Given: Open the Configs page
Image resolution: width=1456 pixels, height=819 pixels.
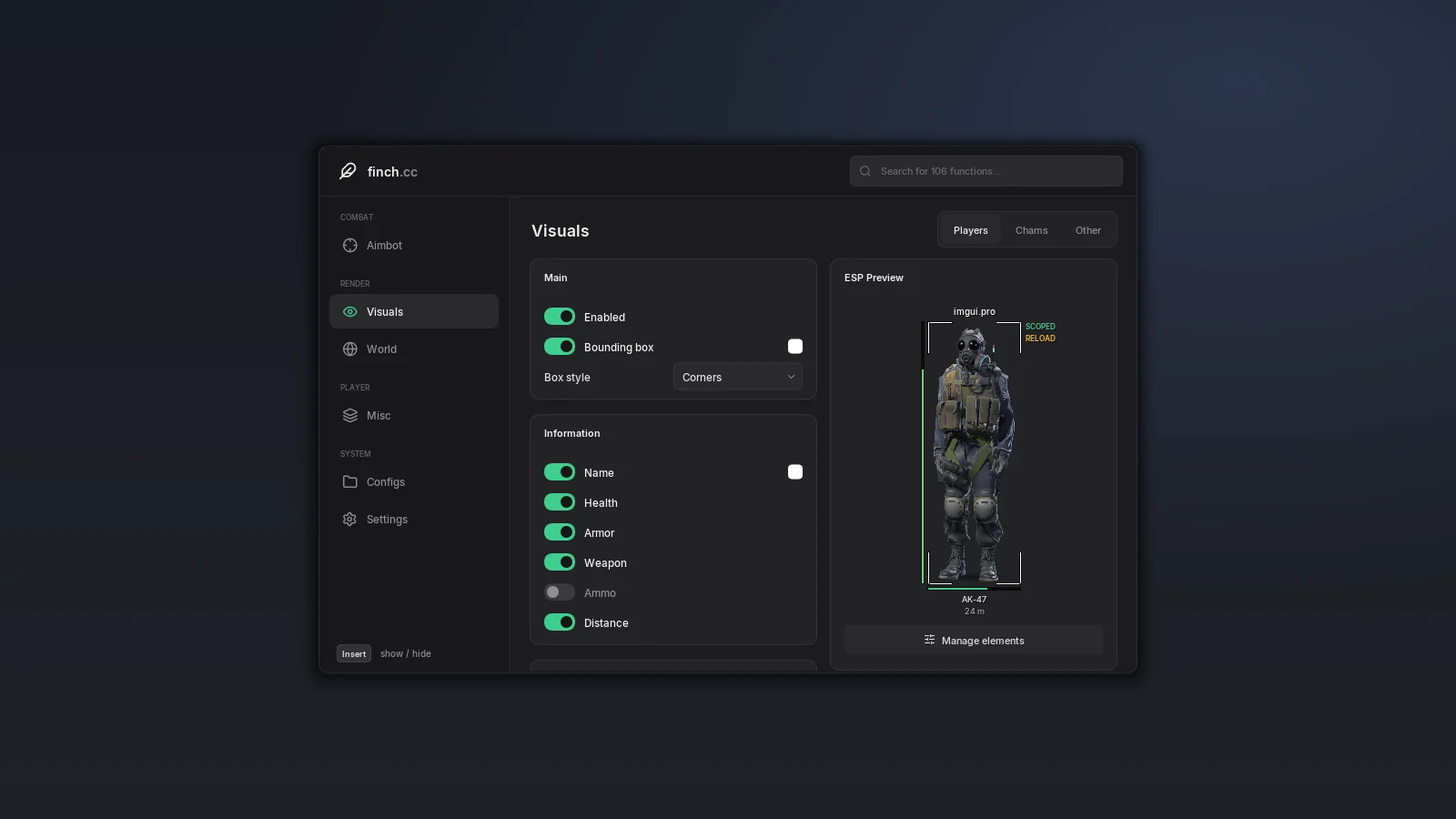Looking at the screenshot, I should point(414,482).
